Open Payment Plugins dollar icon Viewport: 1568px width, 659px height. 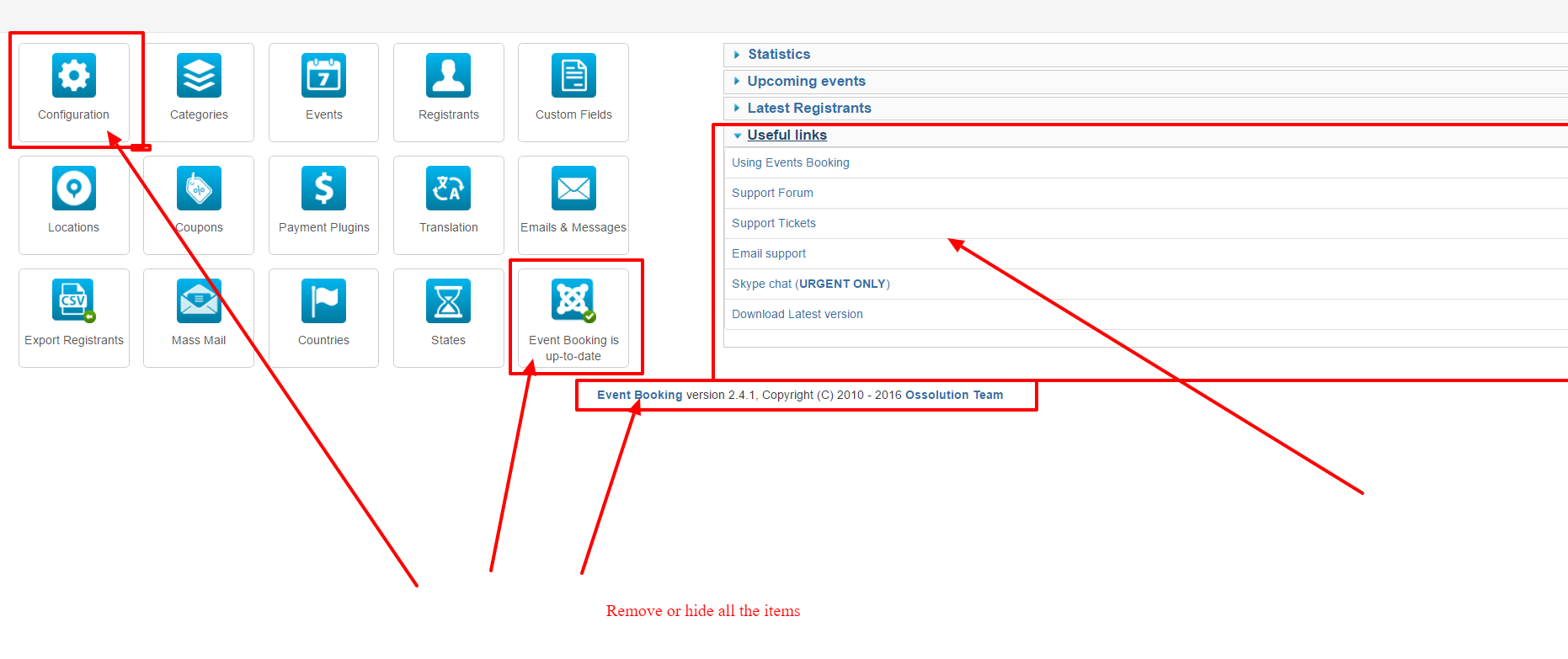tap(323, 189)
